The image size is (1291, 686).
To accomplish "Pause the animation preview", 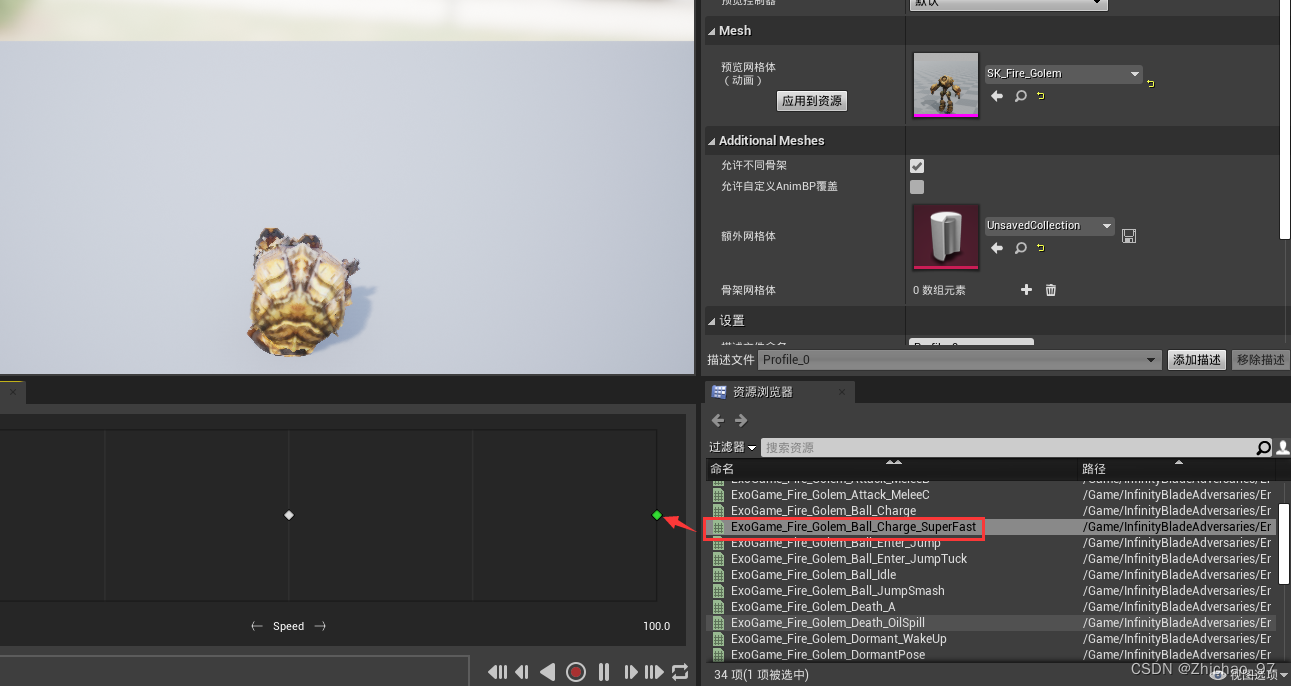I will tap(604, 672).
